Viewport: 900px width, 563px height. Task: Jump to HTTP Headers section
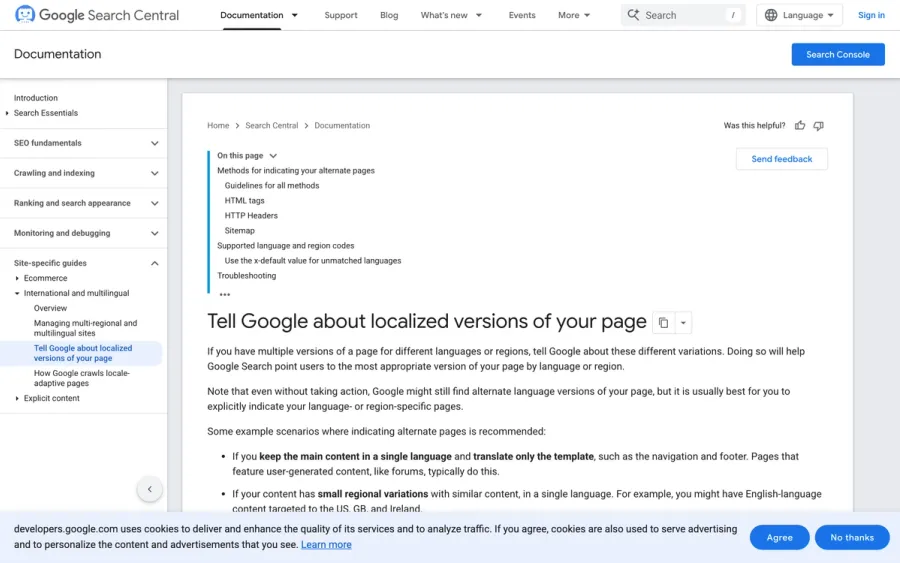click(x=251, y=215)
